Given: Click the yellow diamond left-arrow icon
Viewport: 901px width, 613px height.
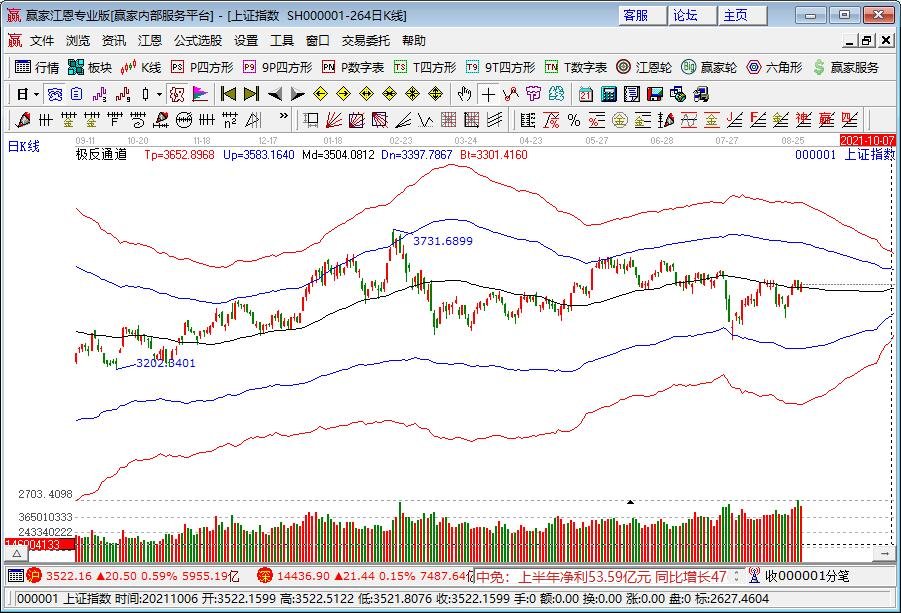Looking at the screenshot, I should tap(321, 94).
